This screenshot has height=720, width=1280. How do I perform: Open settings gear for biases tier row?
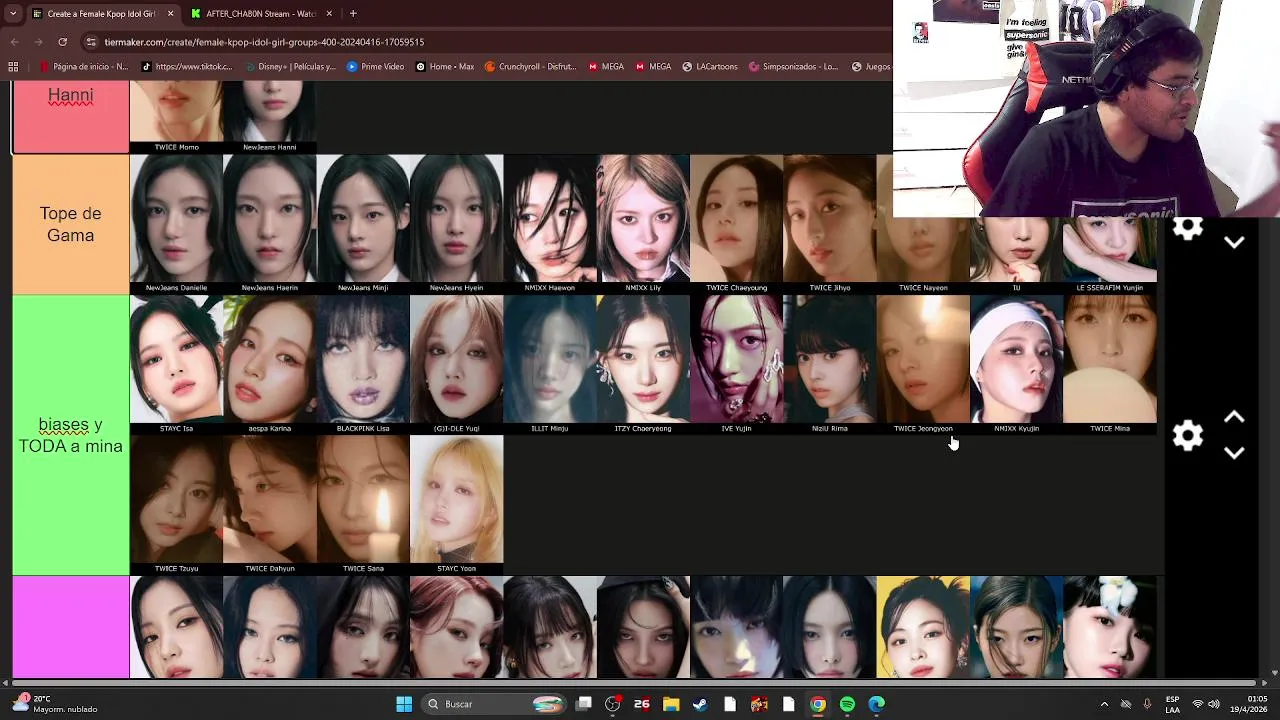point(1187,436)
